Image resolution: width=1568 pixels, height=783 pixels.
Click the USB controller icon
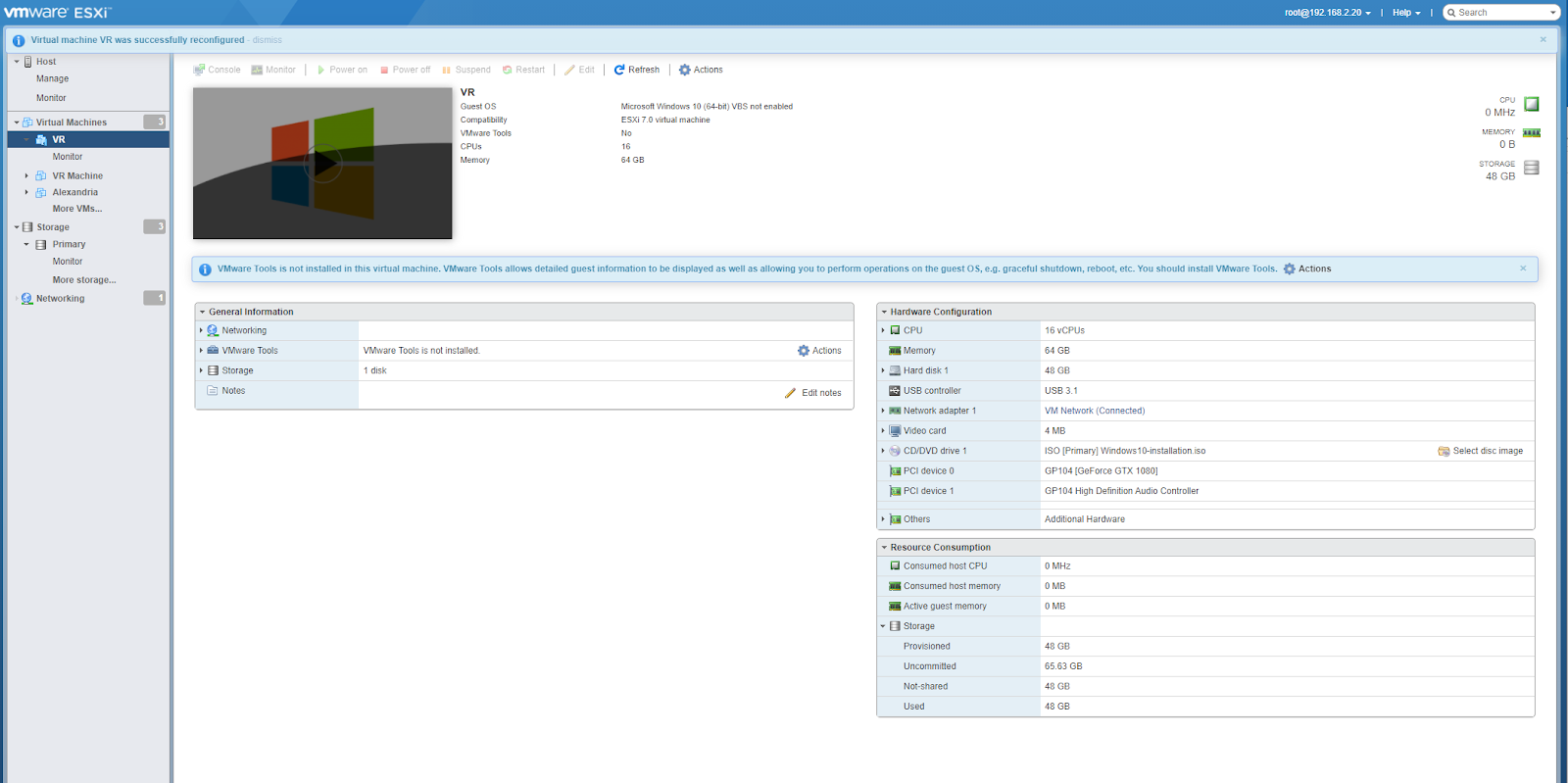(x=895, y=391)
